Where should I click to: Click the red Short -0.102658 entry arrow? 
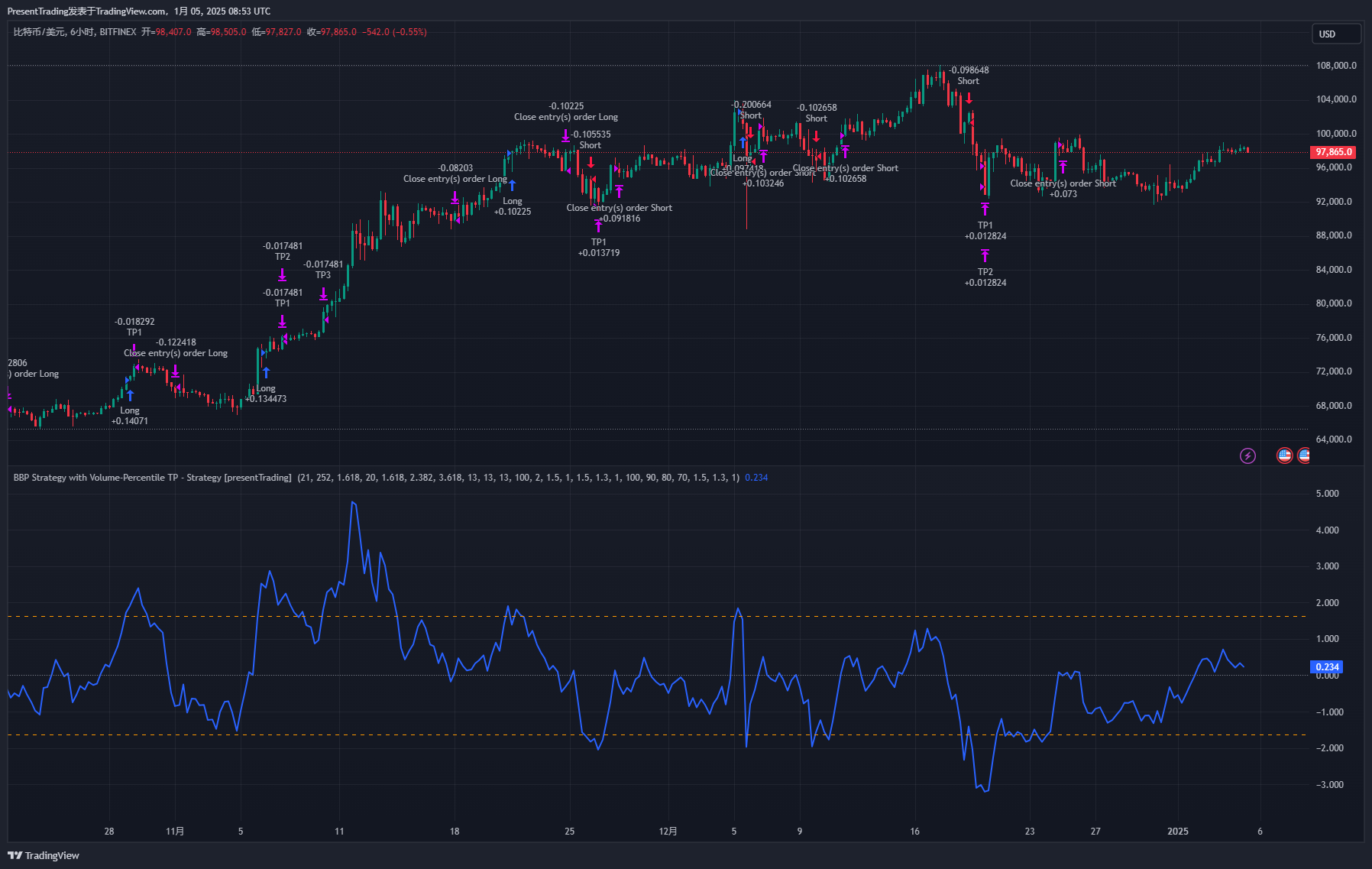816,136
